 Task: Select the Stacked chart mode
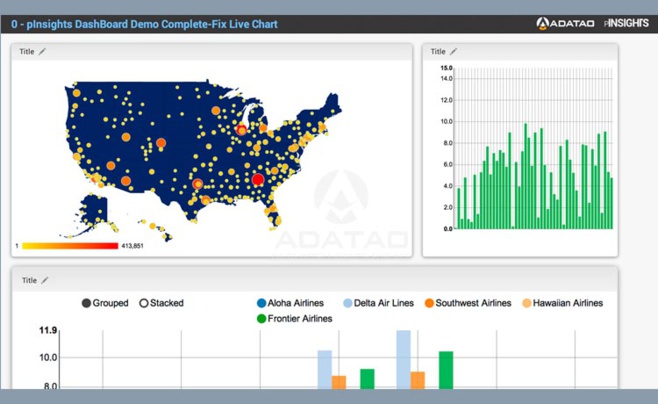click(144, 303)
